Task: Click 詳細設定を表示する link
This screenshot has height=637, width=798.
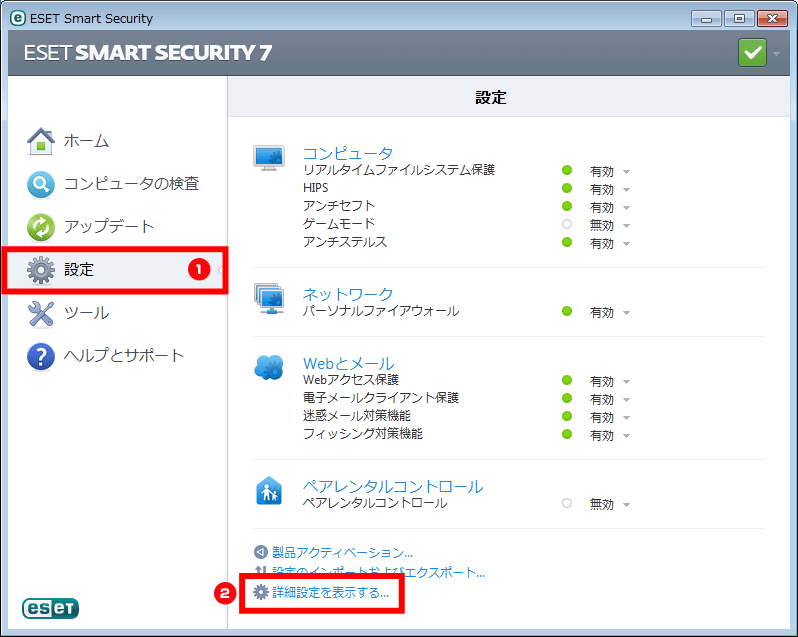Action: click(x=331, y=593)
